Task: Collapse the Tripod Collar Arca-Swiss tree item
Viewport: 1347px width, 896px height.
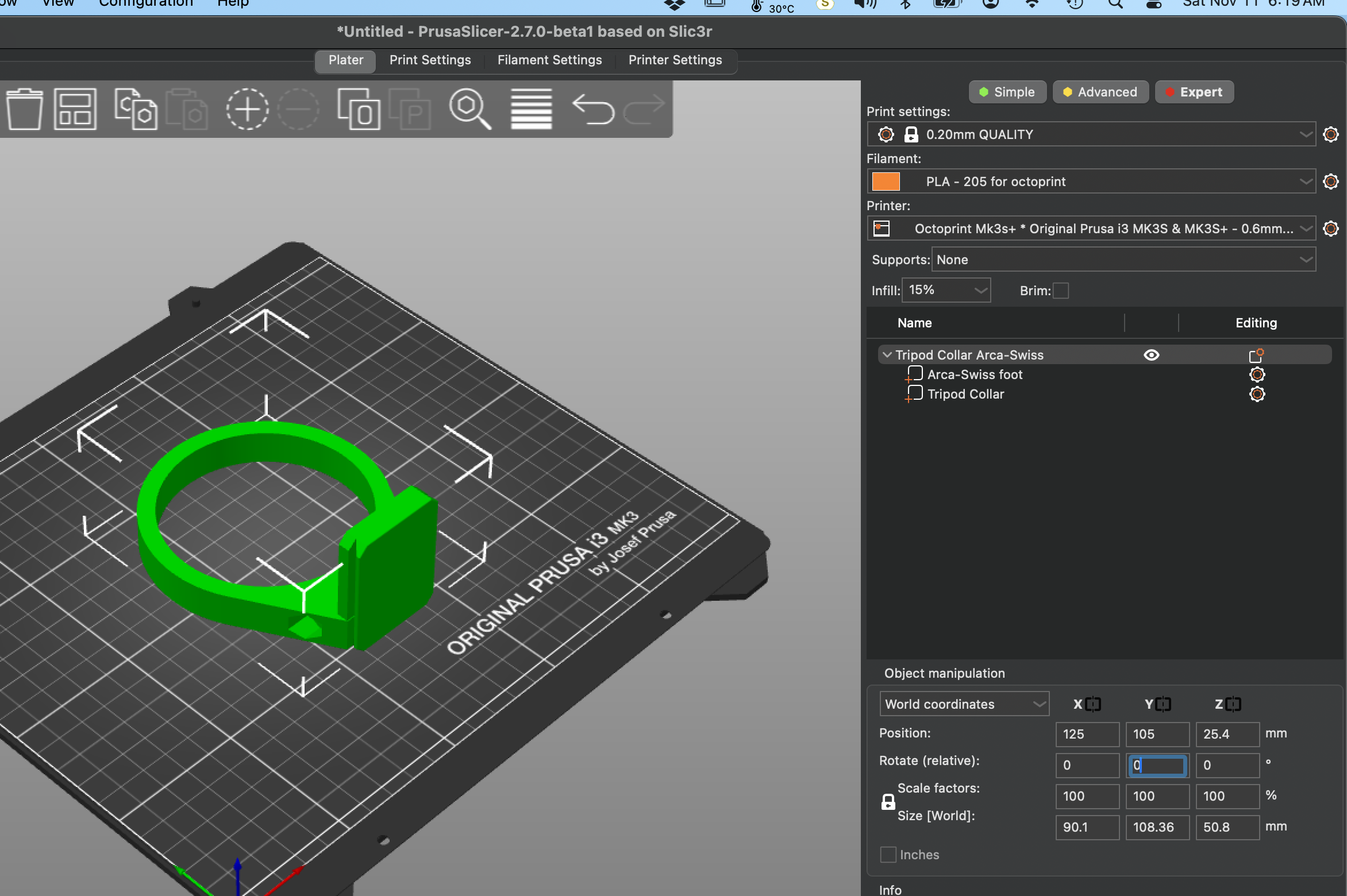Action: 887,355
